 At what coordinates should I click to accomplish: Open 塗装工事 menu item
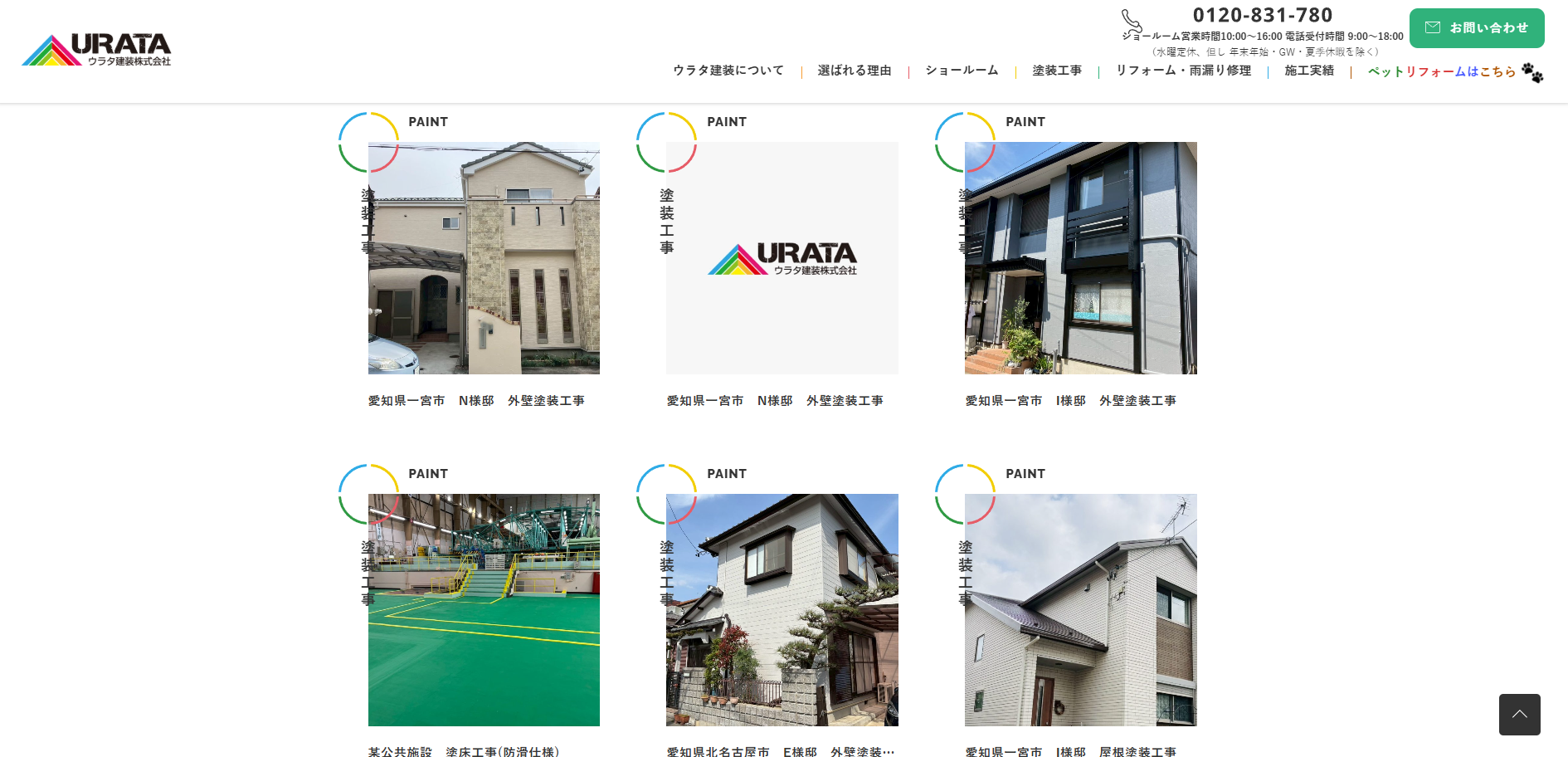1057,71
